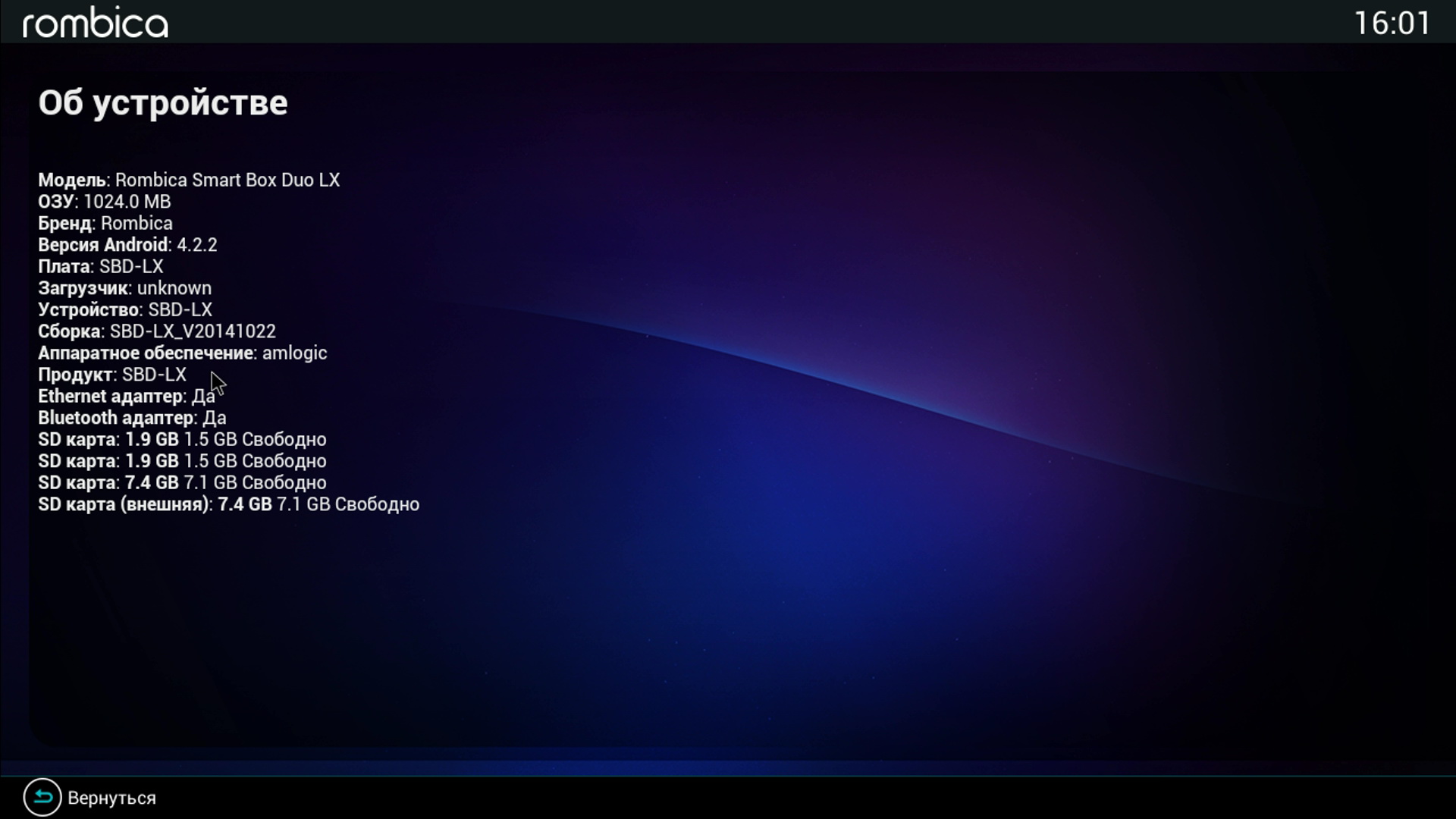Click the Об устройстве heading
The height and width of the screenshot is (819, 1456).
(x=163, y=103)
